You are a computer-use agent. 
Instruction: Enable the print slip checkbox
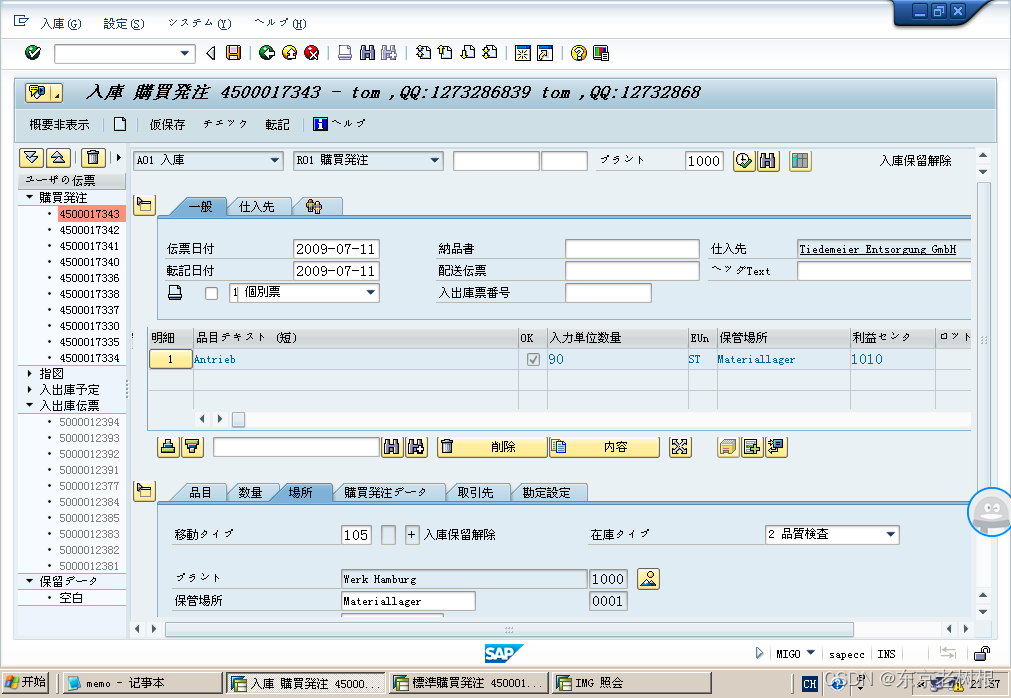(211, 293)
